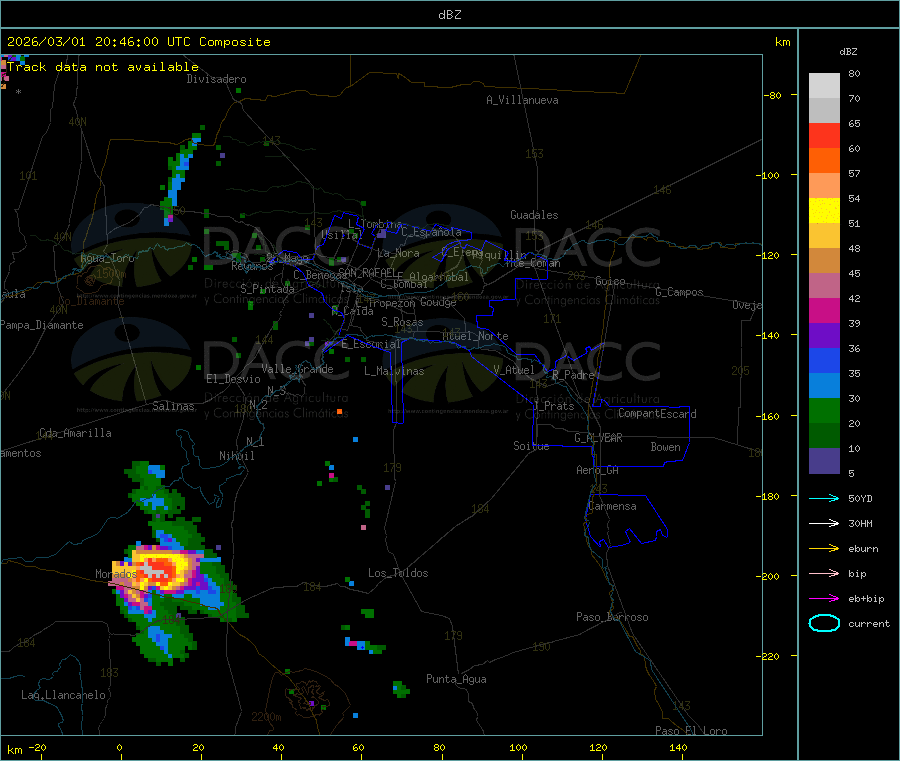Click the '-80' km tick on right axis
Screen dimensions: 900x761
tap(772, 95)
